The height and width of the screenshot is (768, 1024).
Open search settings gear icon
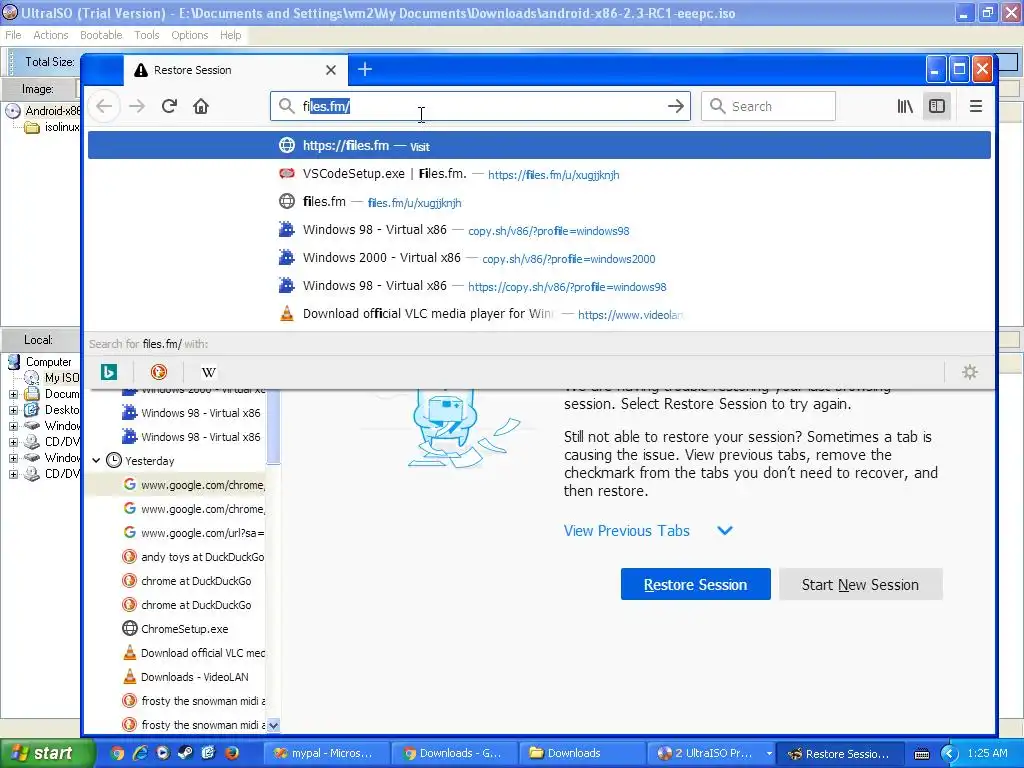[x=970, y=372]
